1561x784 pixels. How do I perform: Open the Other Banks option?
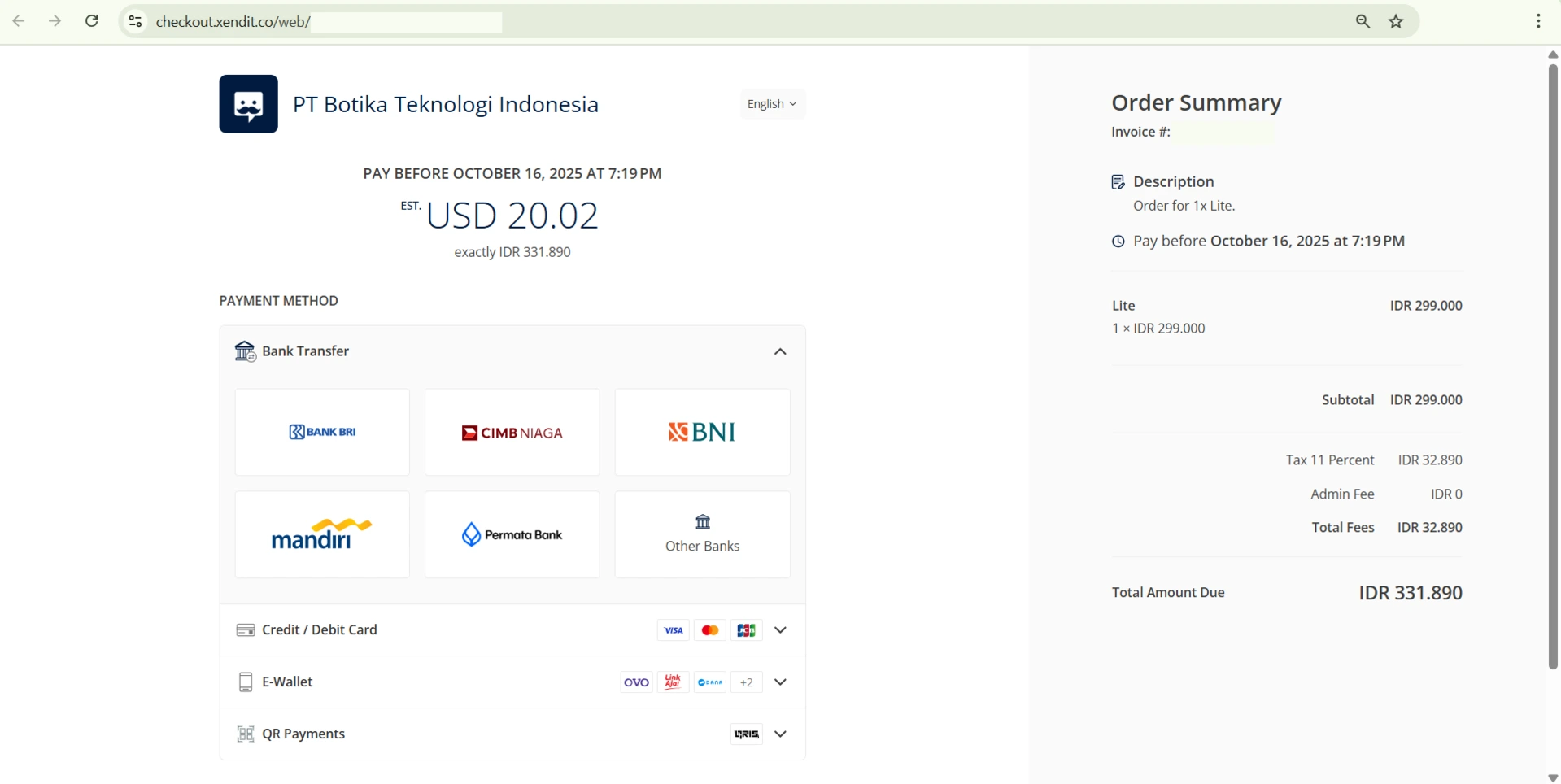[x=702, y=534]
